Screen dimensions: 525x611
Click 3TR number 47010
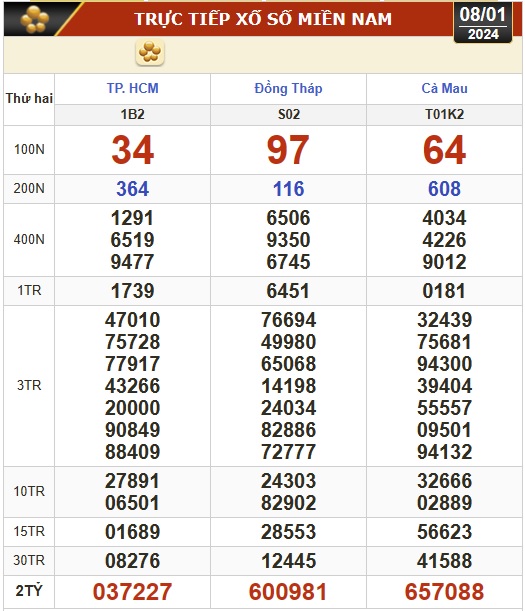[x=133, y=320]
